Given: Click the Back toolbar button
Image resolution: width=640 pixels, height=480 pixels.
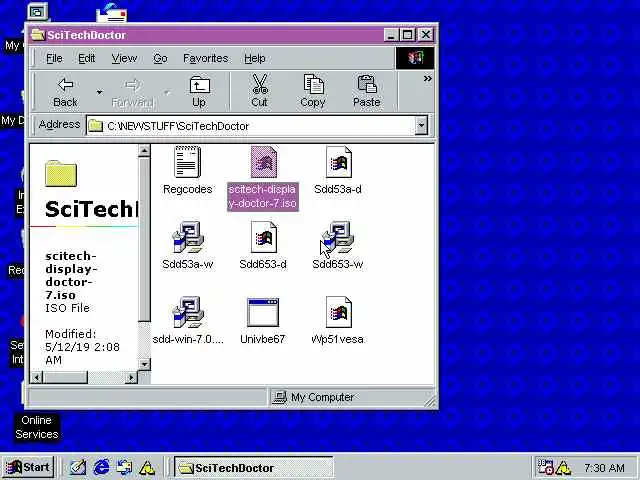Looking at the screenshot, I should coord(65,92).
